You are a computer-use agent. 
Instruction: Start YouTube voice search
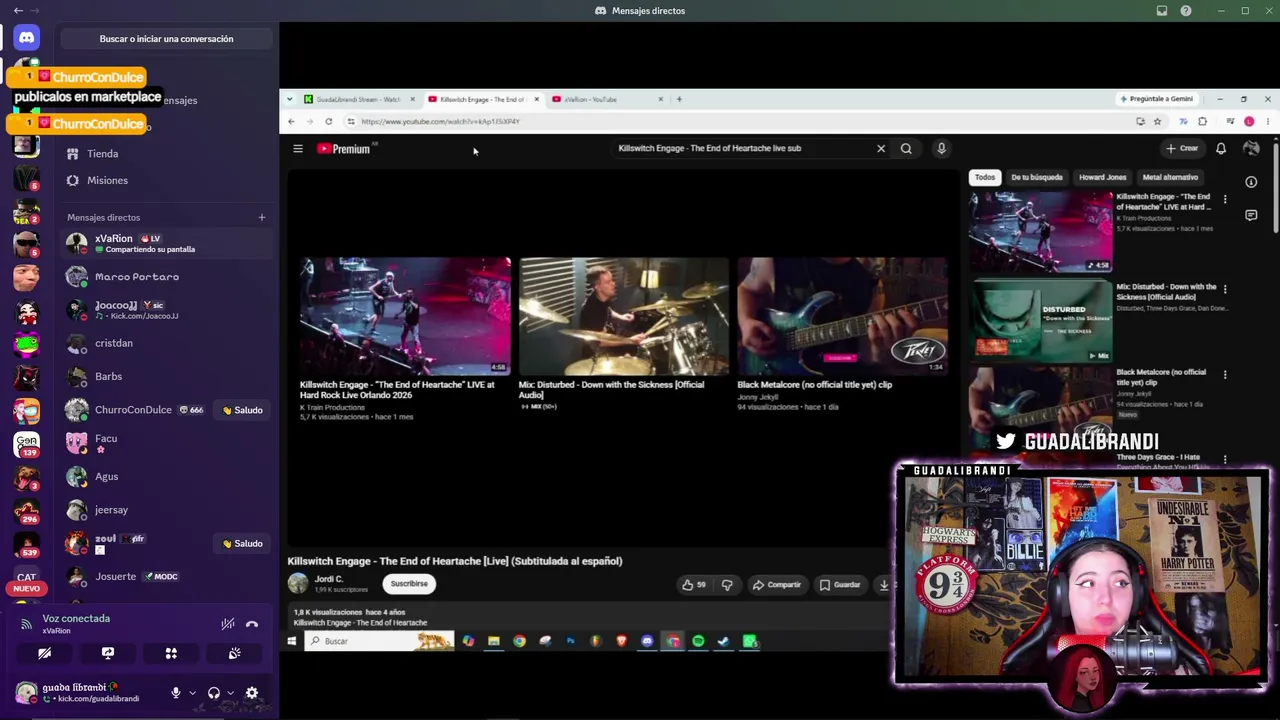tap(941, 148)
